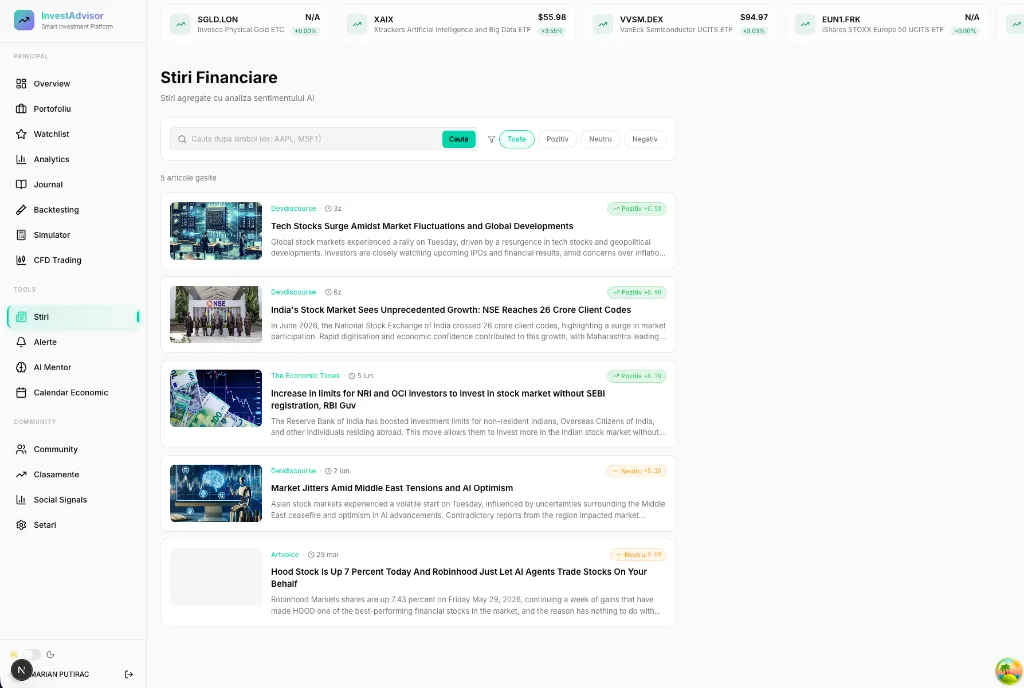Click Tech Stocks Surge article thumbnail

coord(216,231)
